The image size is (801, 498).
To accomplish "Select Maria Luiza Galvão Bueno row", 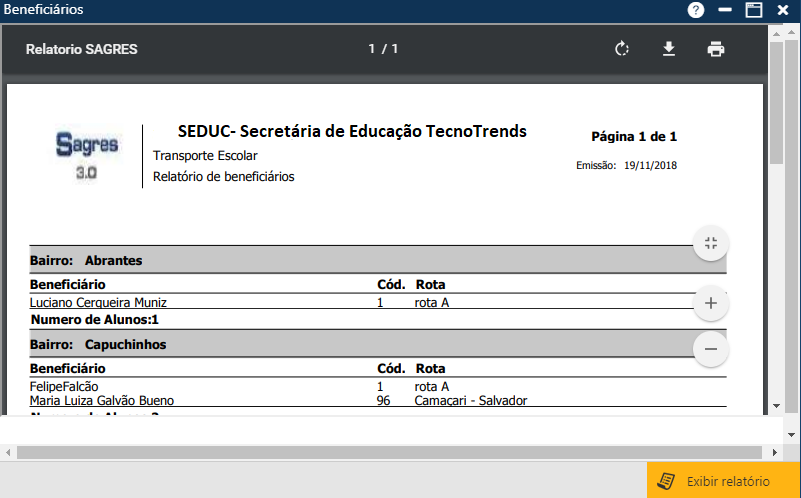I will (x=378, y=400).
